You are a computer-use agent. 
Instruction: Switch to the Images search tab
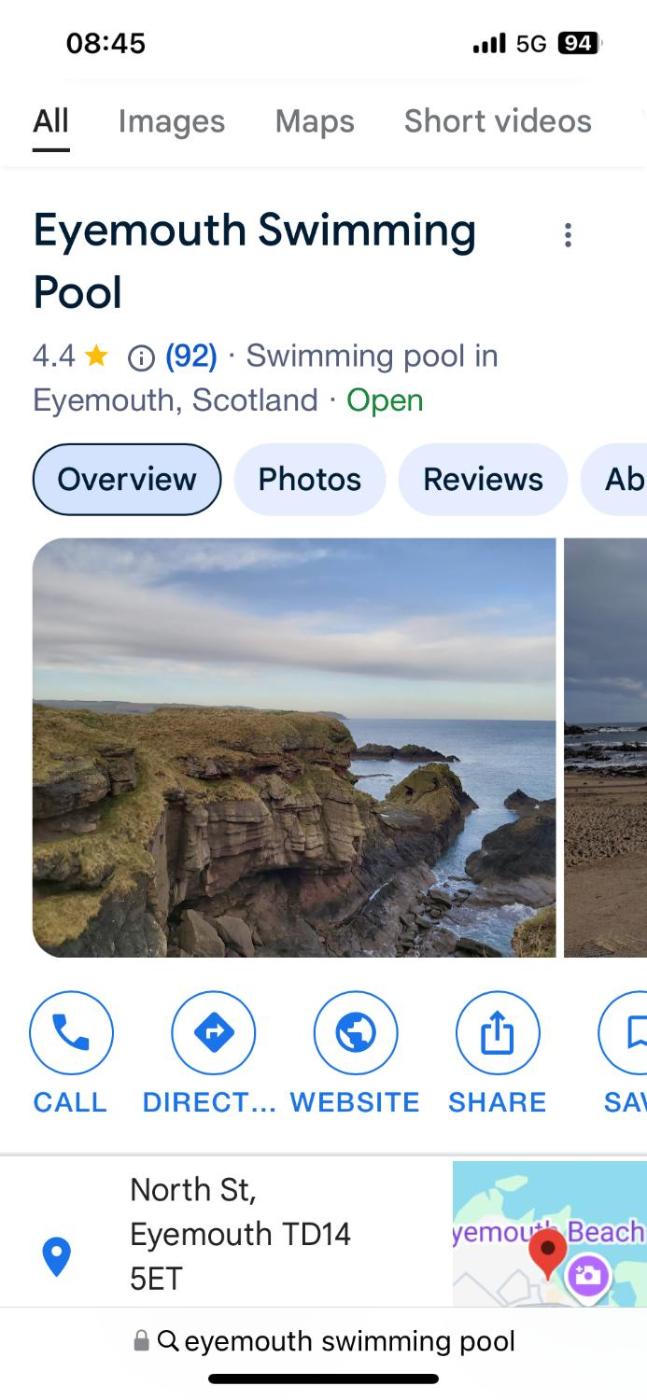(x=171, y=121)
